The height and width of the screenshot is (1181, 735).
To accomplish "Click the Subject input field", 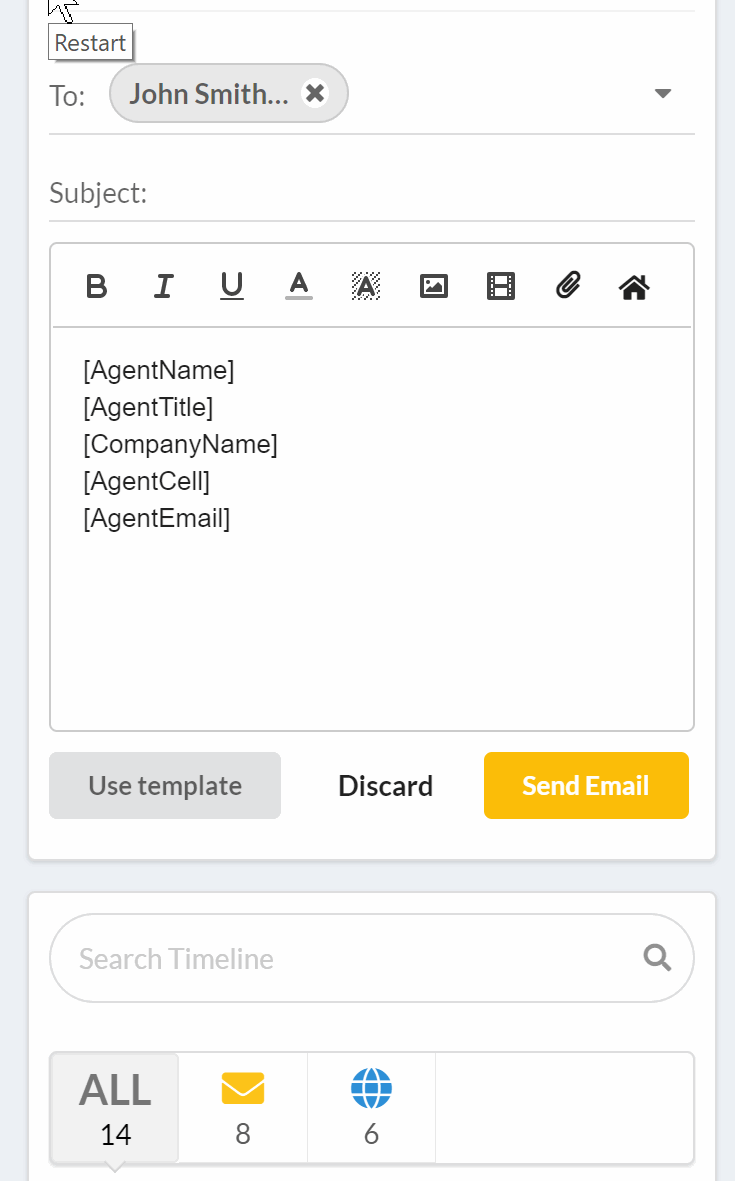I will [x=420, y=193].
